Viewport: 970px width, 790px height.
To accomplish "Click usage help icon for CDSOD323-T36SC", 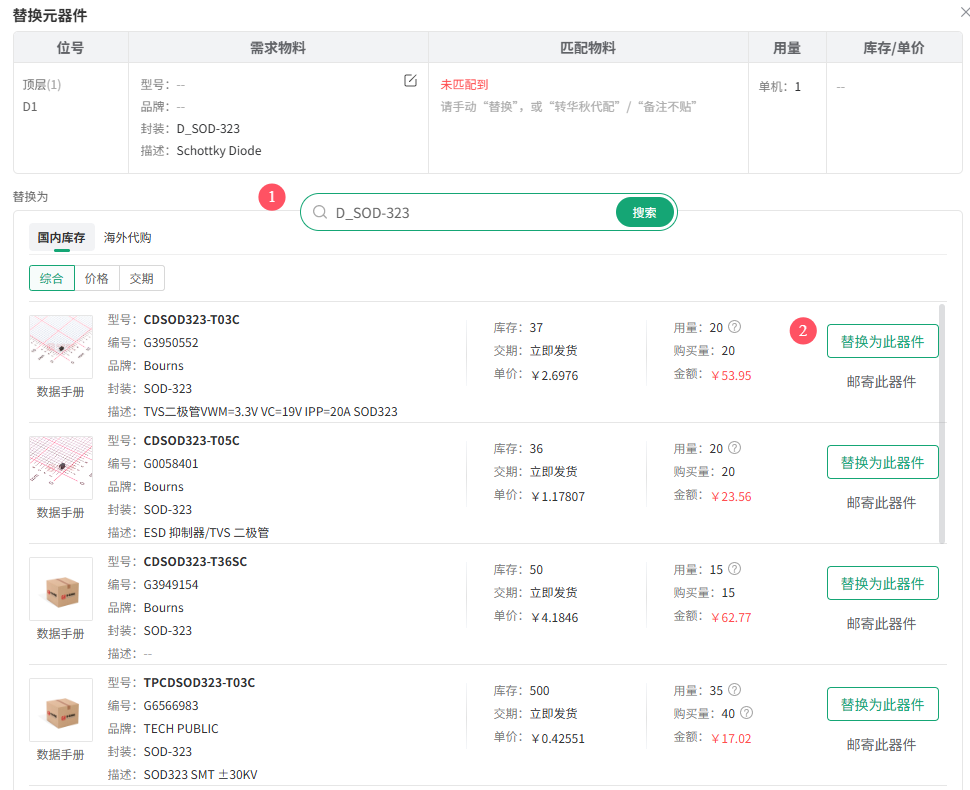I will tap(735, 569).
